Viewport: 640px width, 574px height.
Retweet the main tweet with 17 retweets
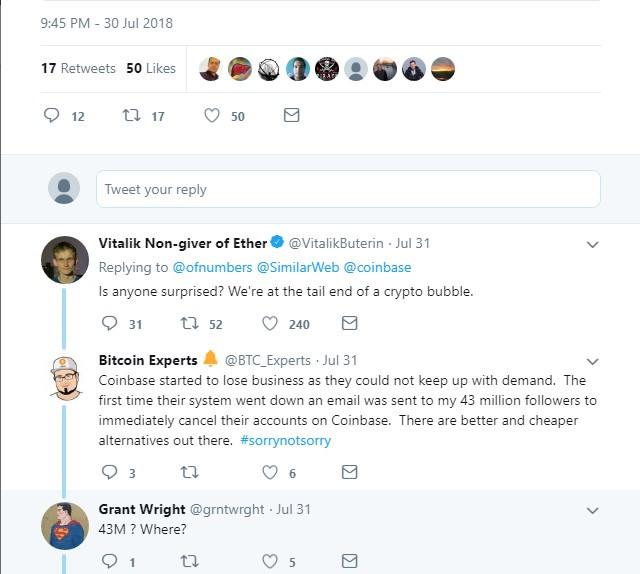tap(132, 116)
